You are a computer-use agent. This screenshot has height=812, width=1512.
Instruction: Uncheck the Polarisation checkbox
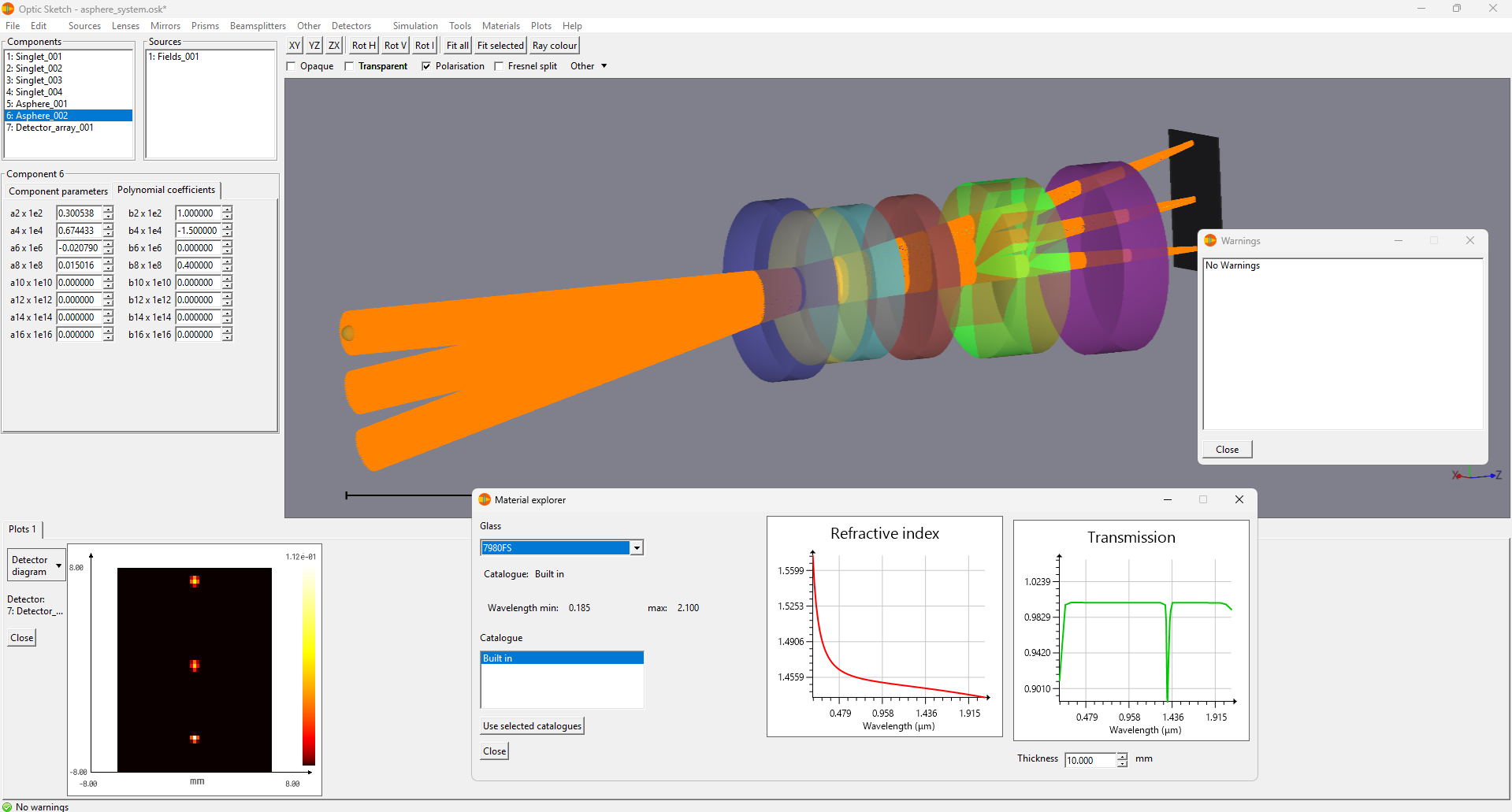(x=426, y=66)
